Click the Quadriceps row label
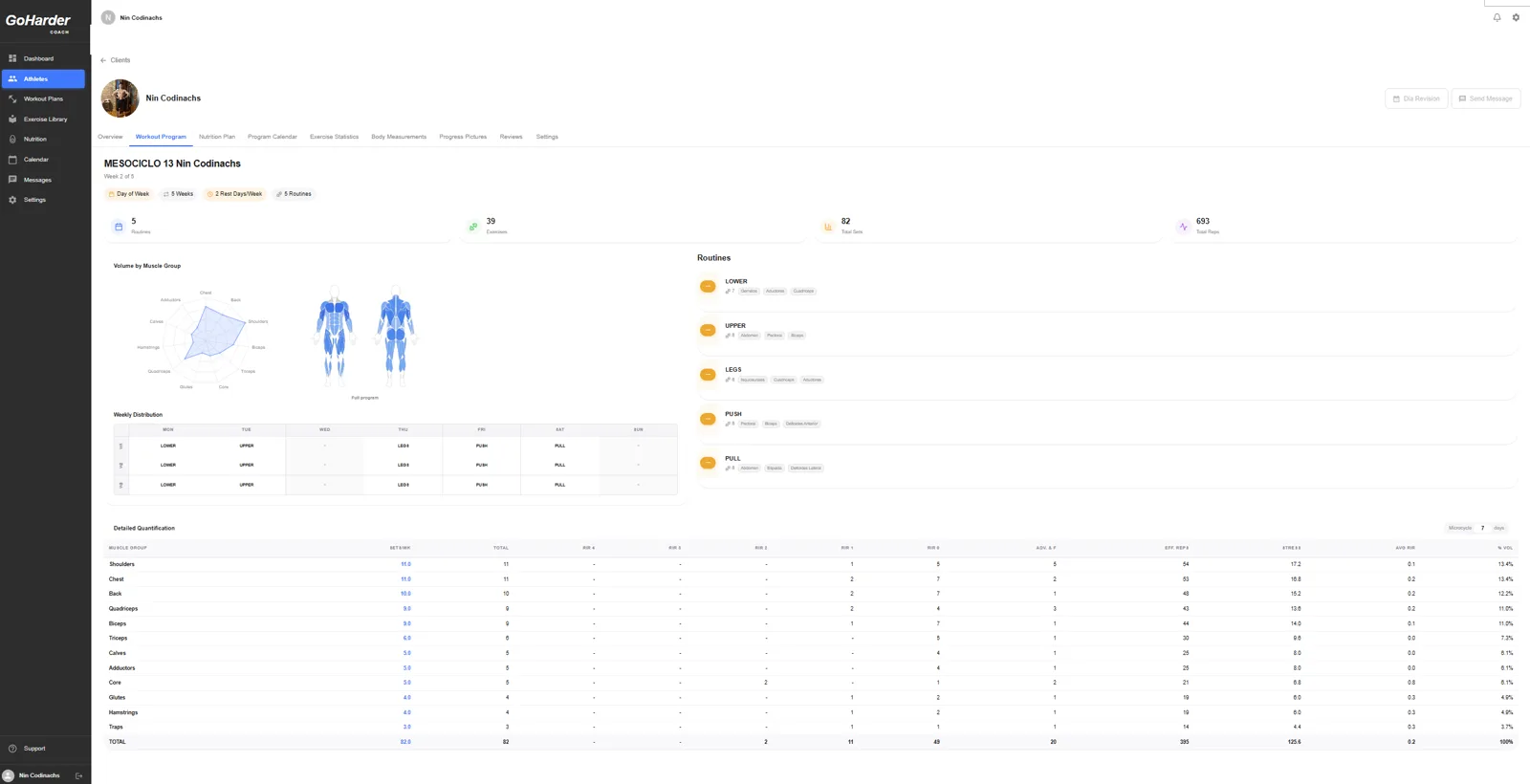The image size is (1530, 784). [x=123, y=609]
